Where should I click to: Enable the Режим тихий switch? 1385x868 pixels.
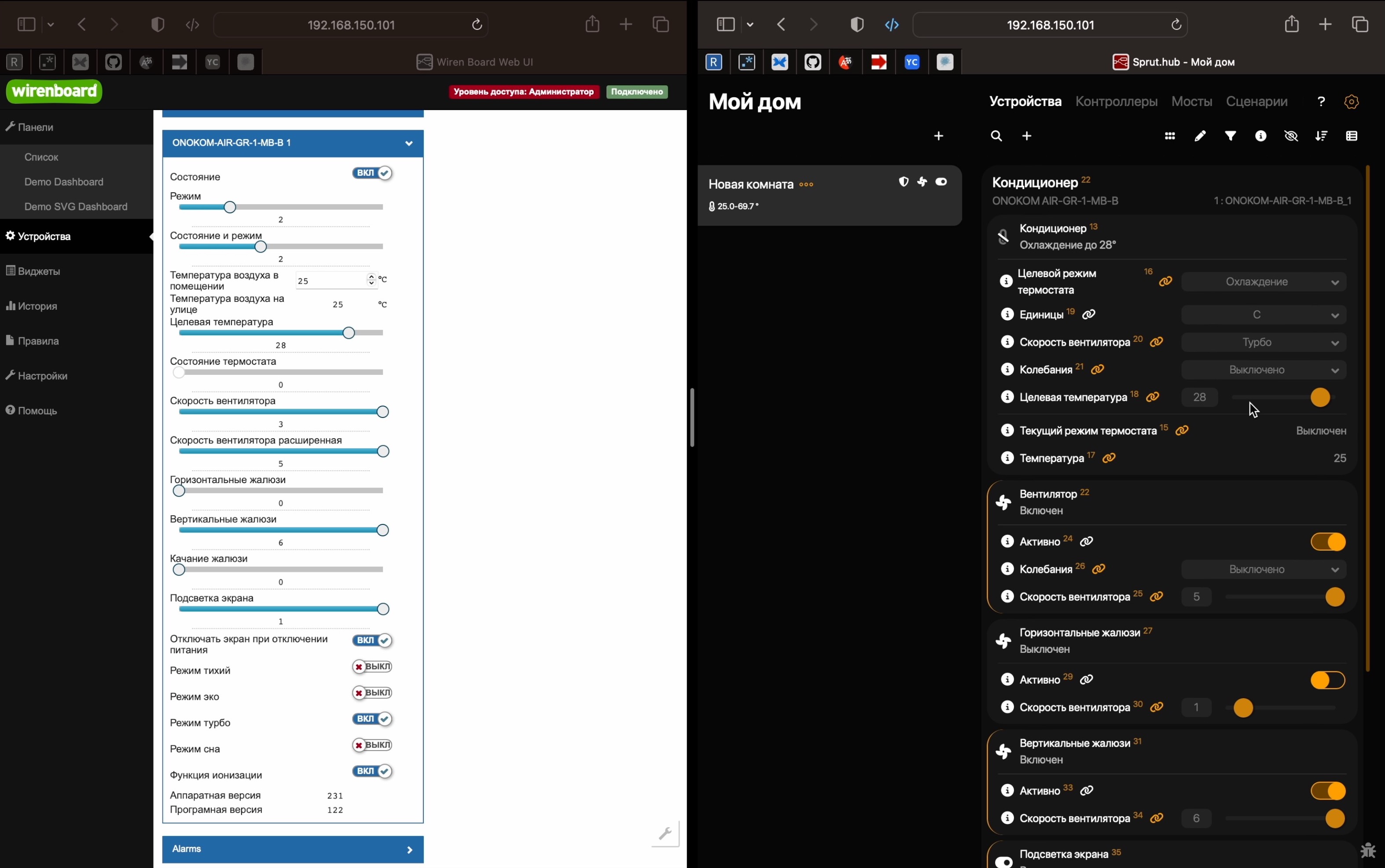point(373,667)
